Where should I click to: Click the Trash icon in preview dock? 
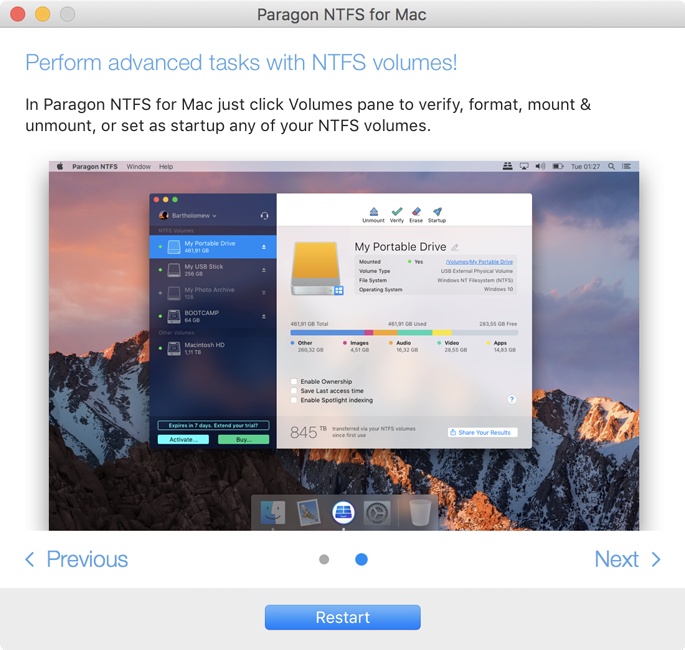point(420,513)
